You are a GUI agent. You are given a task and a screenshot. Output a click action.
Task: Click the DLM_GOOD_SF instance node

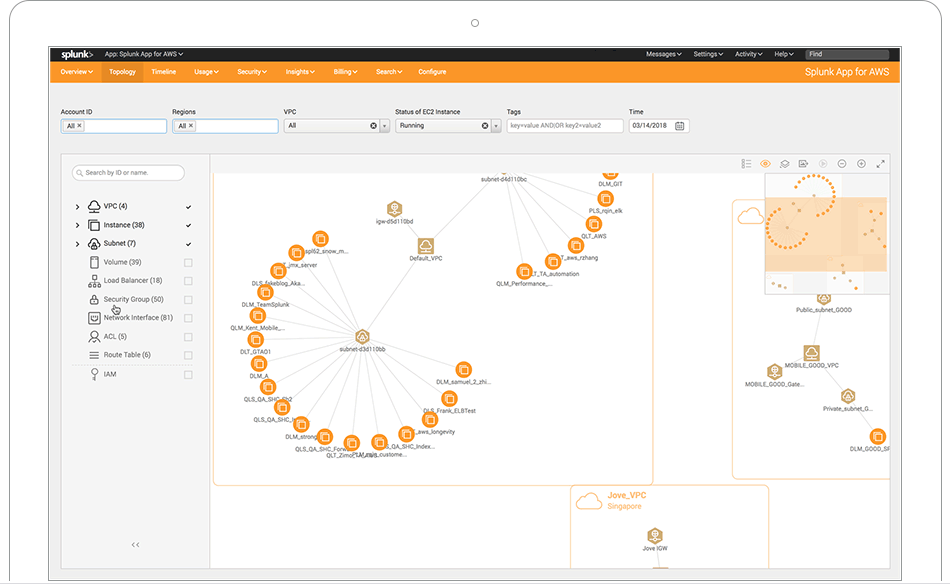coord(877,436)
